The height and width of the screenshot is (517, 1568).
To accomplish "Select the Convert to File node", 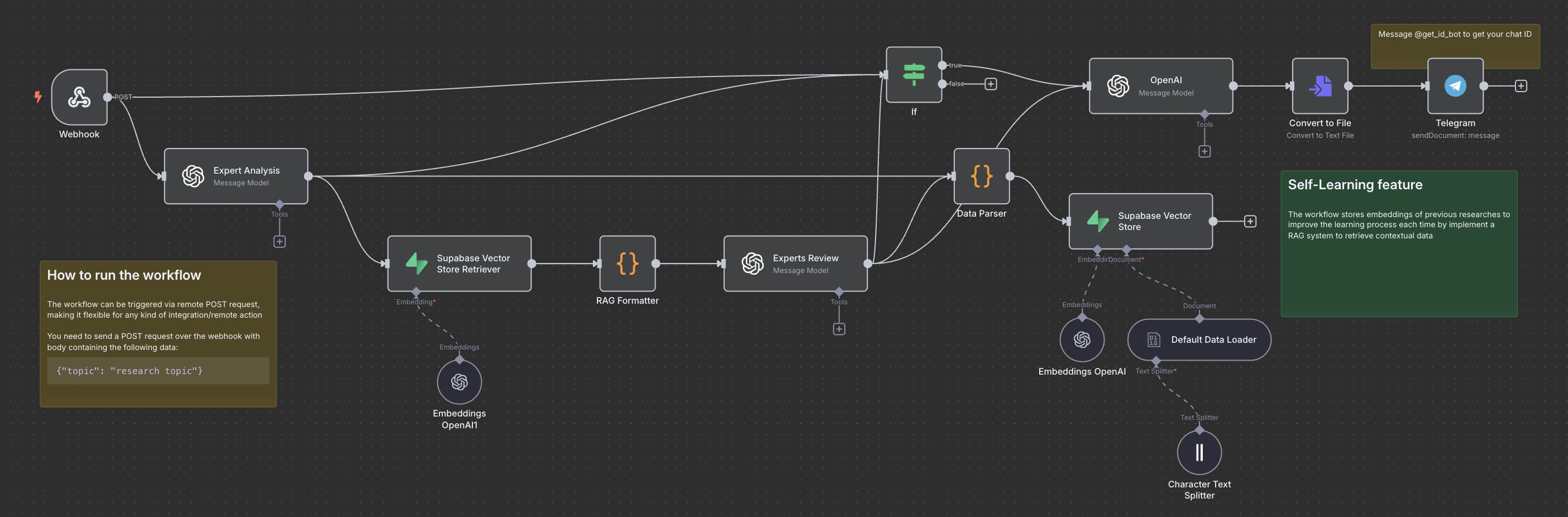I will (1320, 86).
